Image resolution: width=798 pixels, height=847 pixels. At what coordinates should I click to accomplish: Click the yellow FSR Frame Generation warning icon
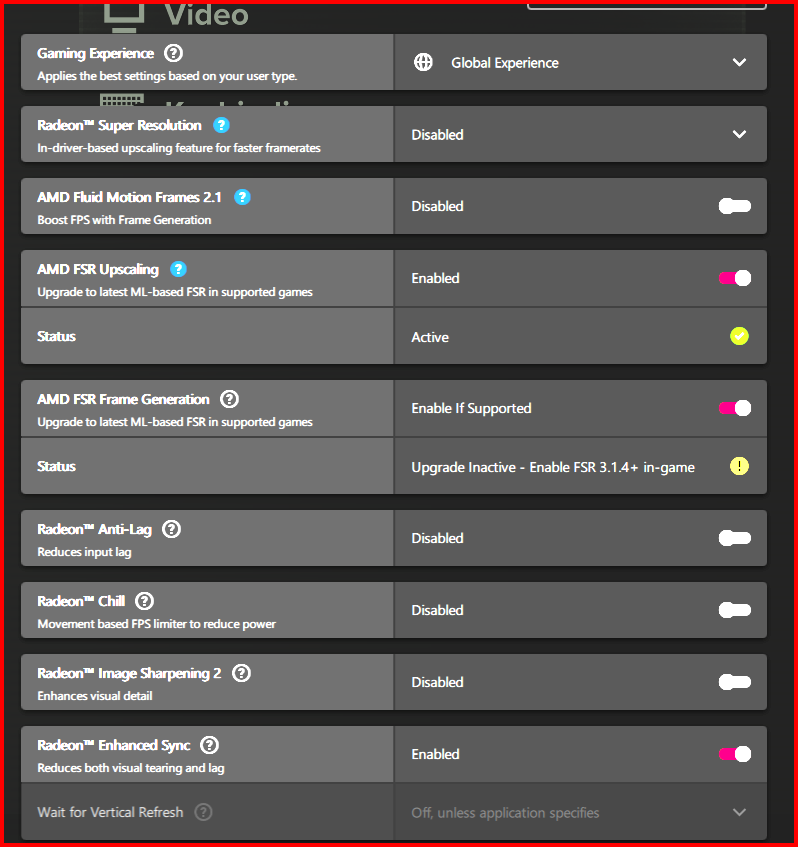739,466
